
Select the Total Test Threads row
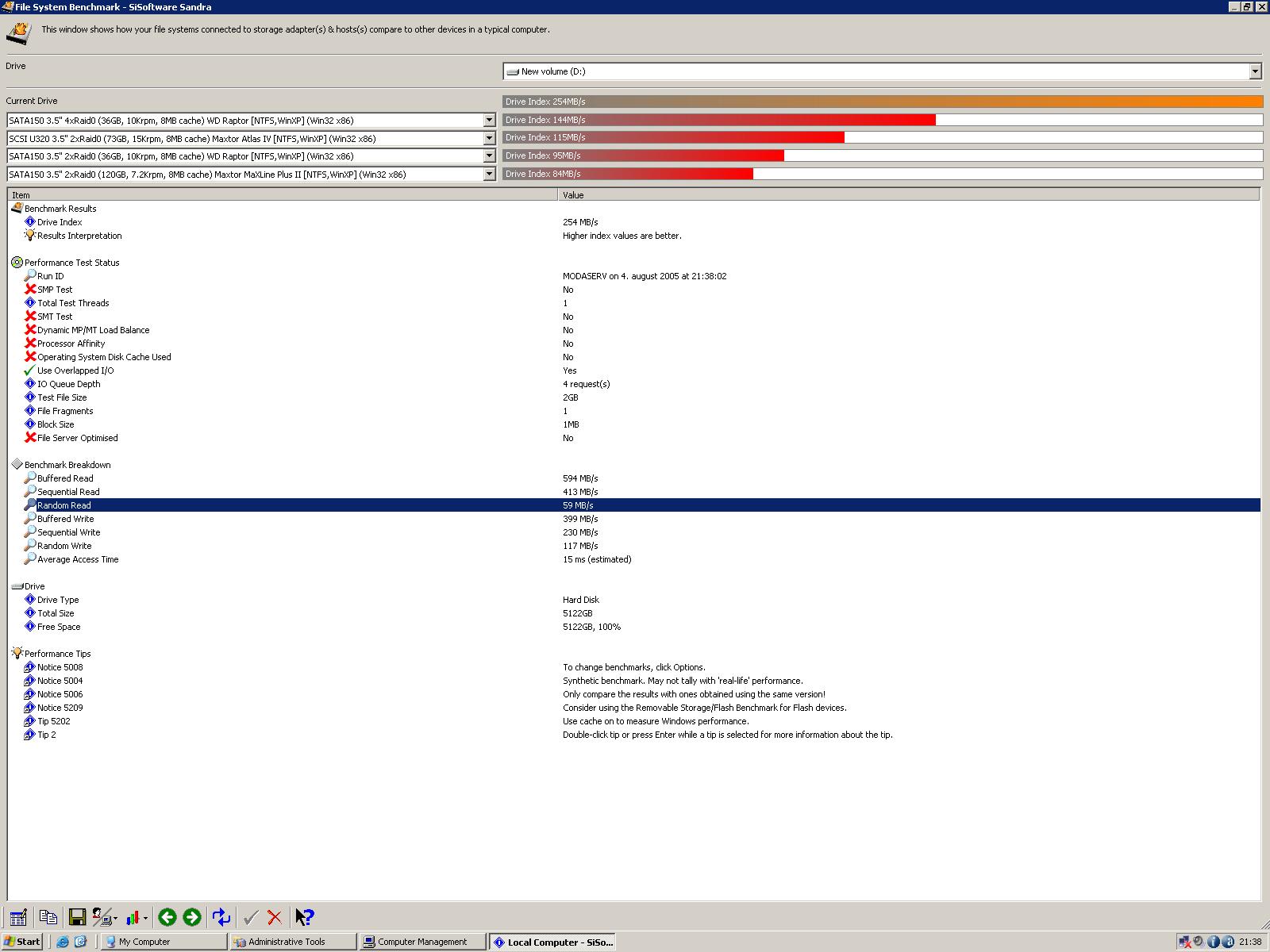pos(634,303)
